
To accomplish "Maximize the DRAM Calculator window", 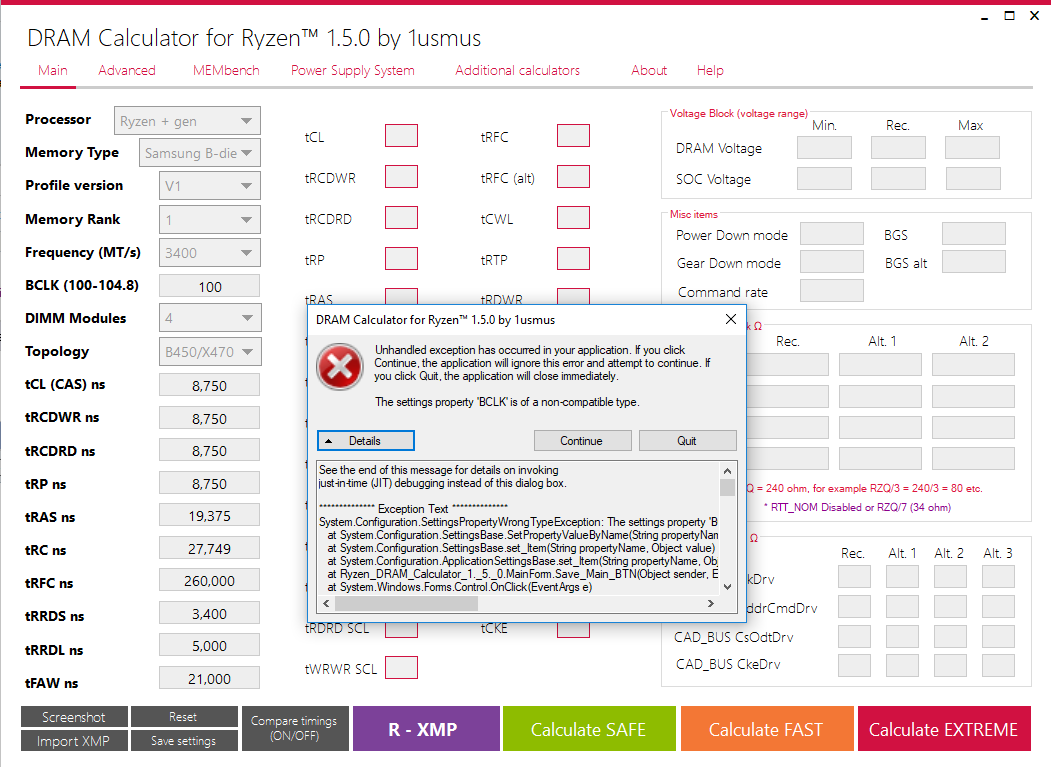I will point(1009,15).
